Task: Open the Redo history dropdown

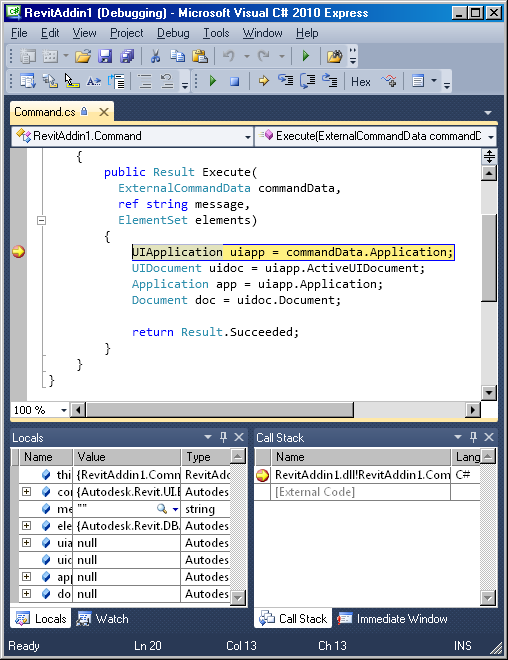Action: pos(282,56)
